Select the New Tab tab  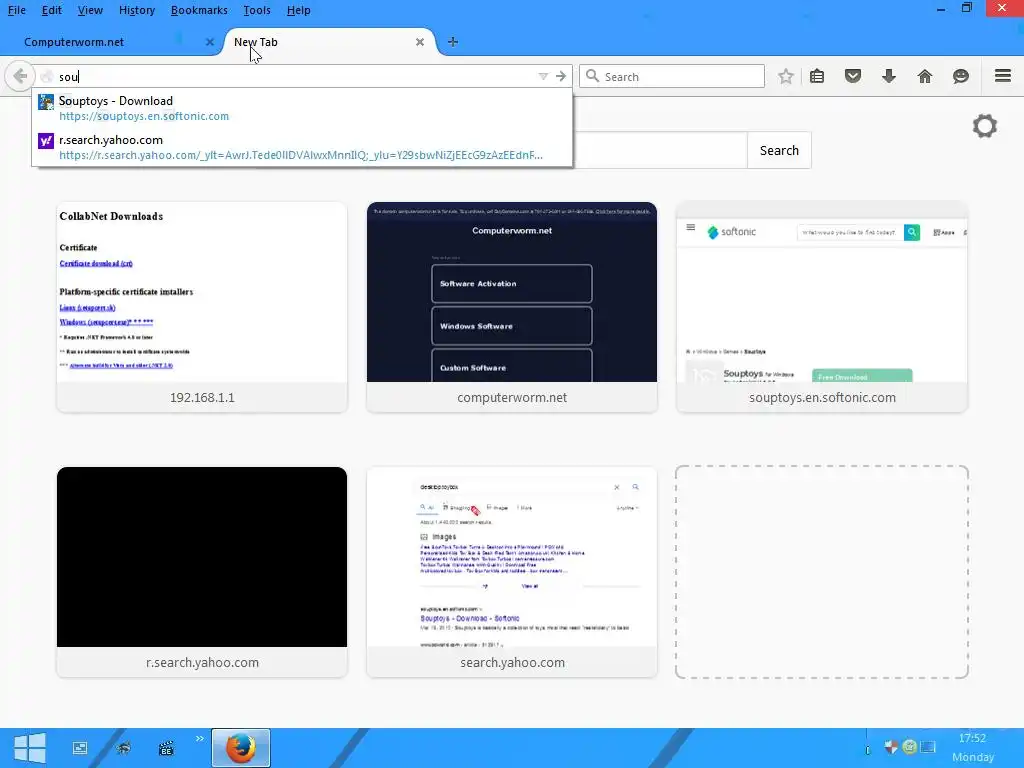point(330,42)
